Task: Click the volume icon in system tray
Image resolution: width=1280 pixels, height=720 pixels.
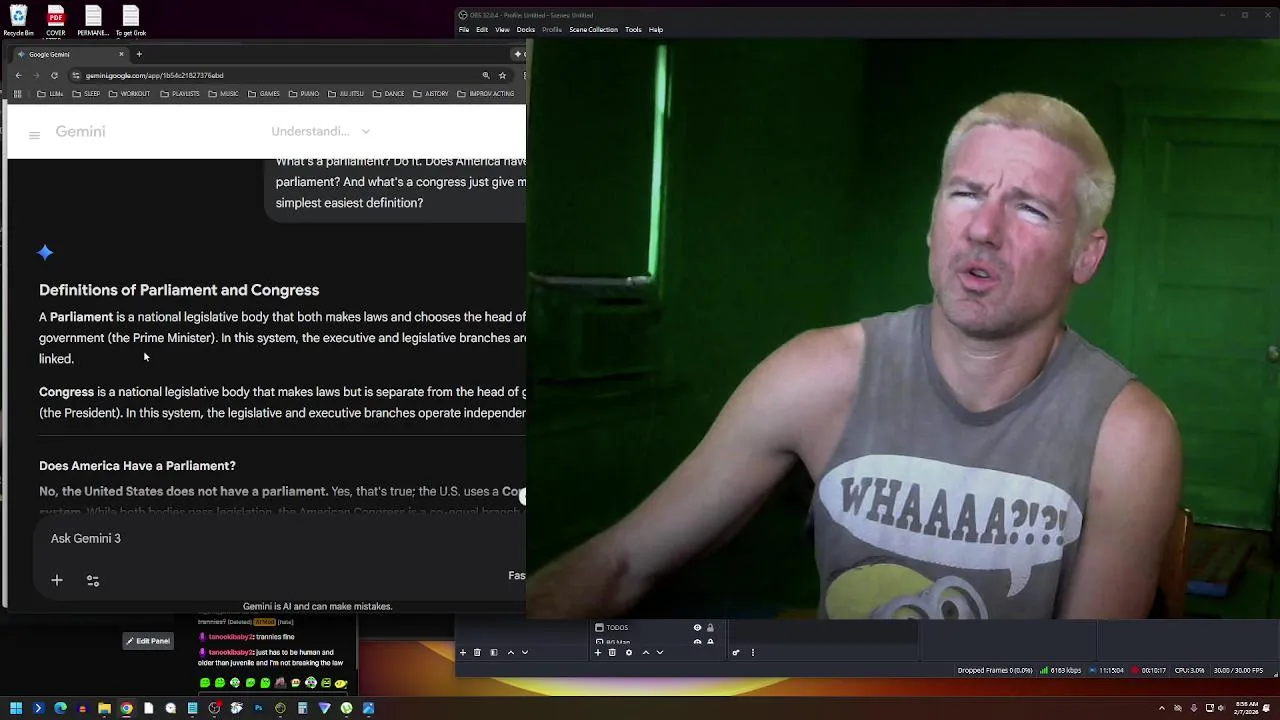Action: [x=1221, y=708]
